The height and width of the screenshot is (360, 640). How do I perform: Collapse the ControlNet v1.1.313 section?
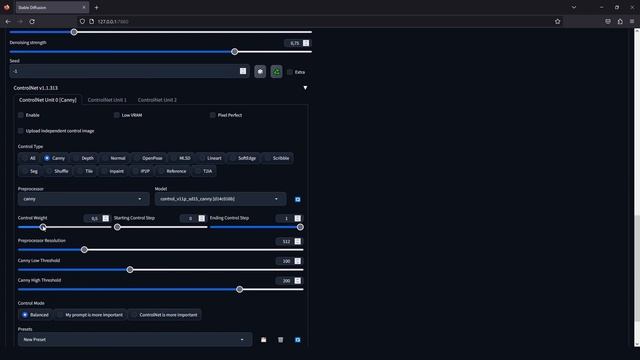305,88
